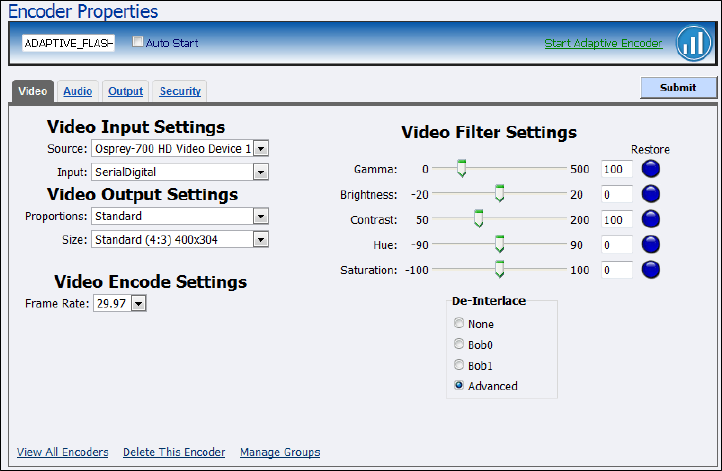This screenshot has height=471, width=722.
Task: Open the Frame Rate dropdown
Action: coord(138,303)
